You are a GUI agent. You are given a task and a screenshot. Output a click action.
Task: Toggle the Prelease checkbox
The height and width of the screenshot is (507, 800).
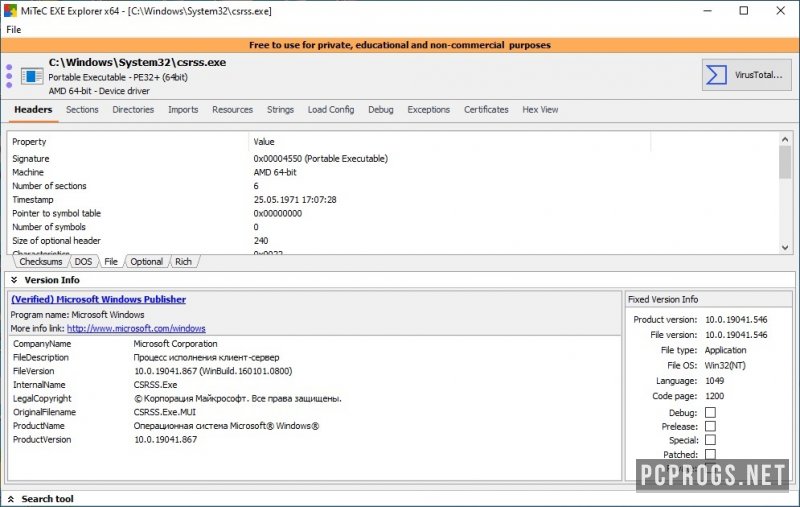[710, 426]
